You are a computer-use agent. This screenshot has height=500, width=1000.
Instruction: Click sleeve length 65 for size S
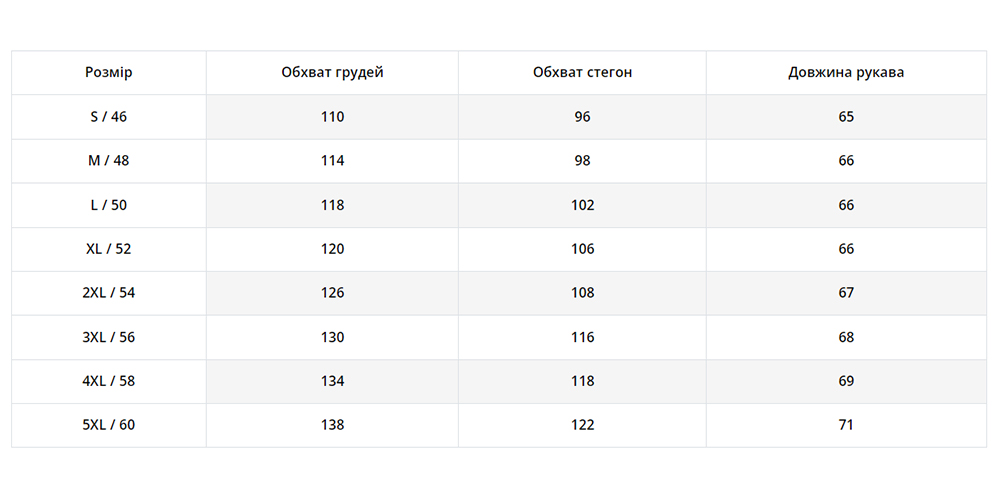(847, 117)
